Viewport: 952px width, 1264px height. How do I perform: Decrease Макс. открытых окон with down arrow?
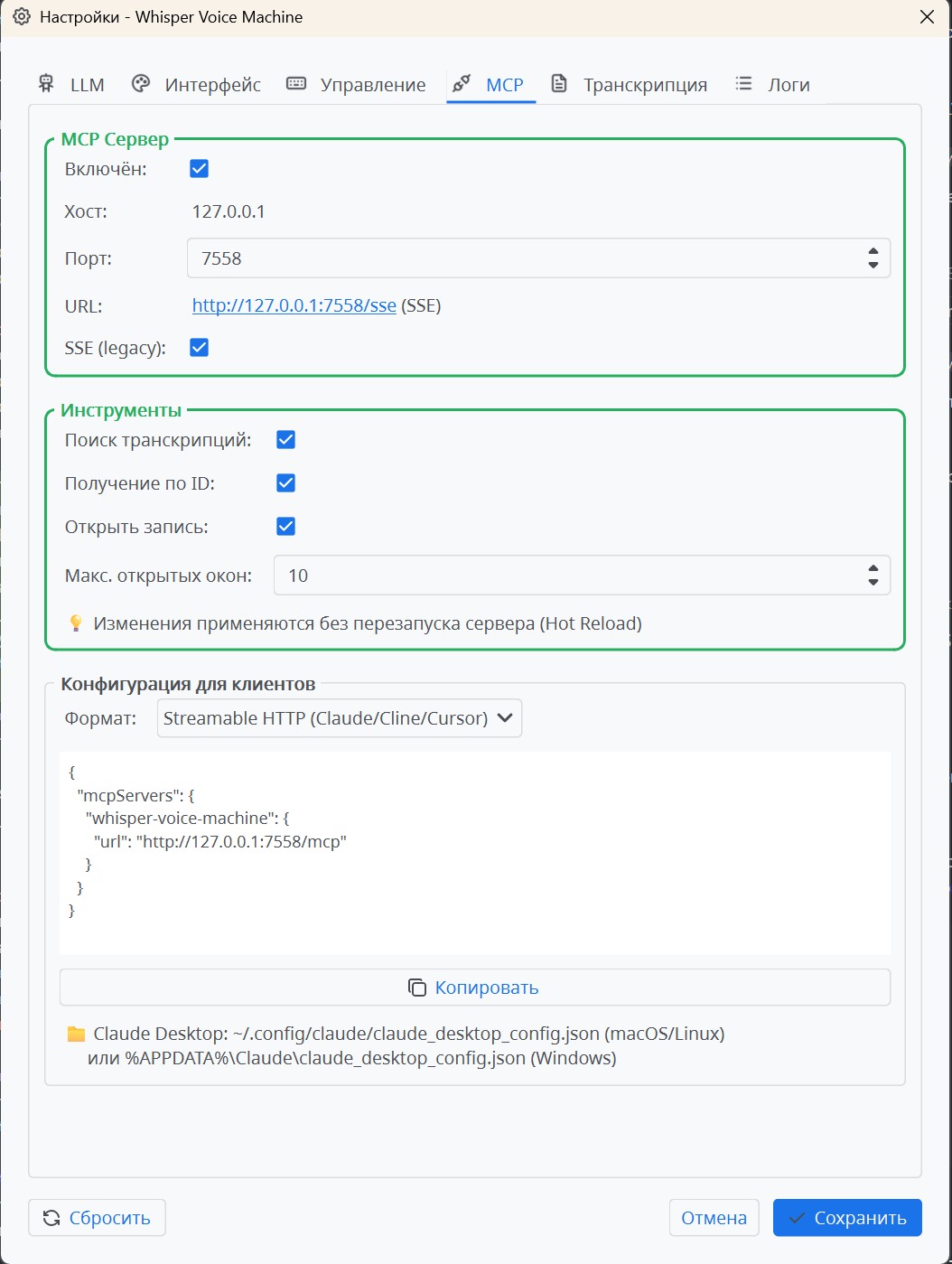coord(873,582)
